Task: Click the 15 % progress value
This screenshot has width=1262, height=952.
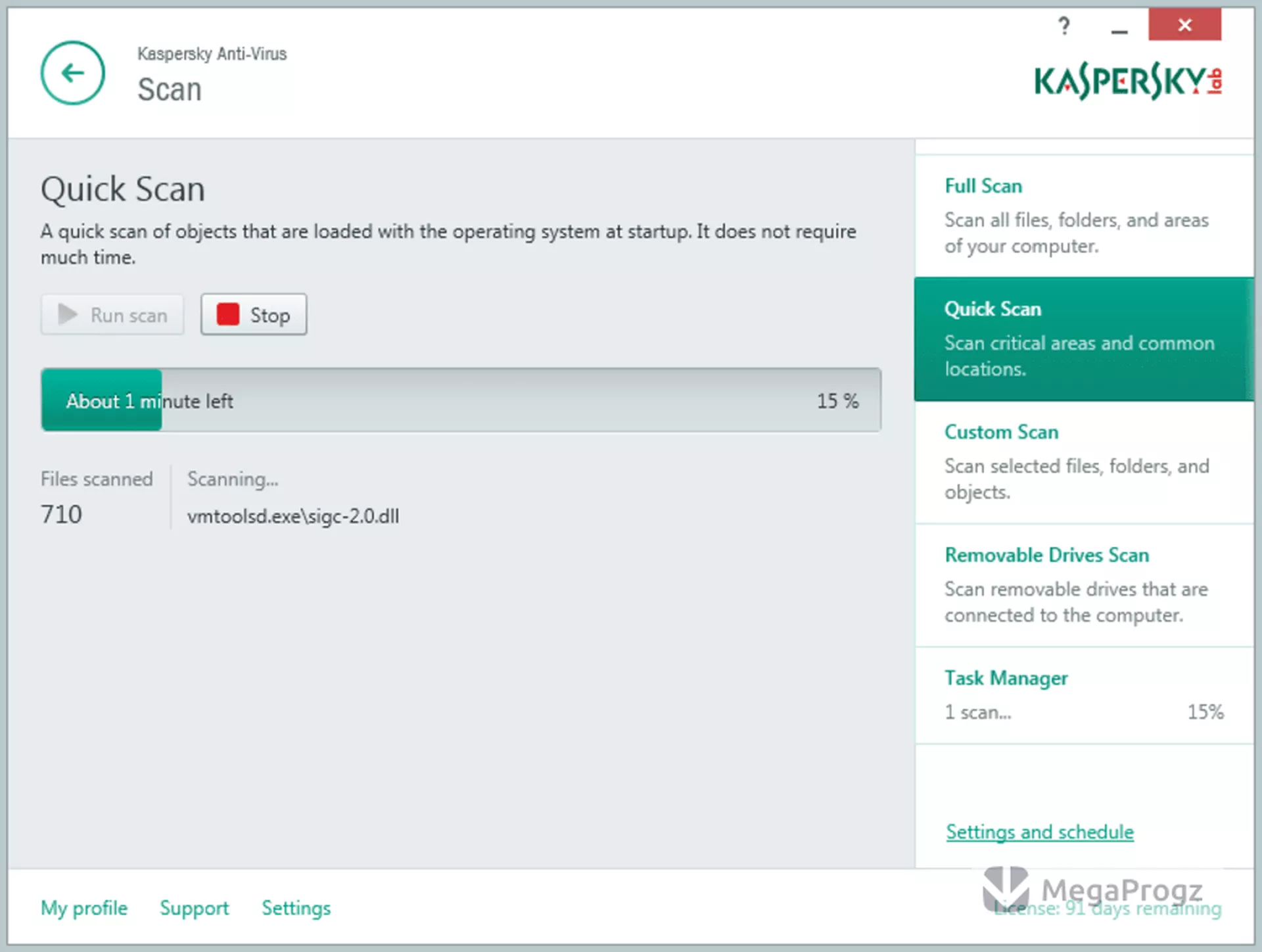Action: (x=837, y=401)
